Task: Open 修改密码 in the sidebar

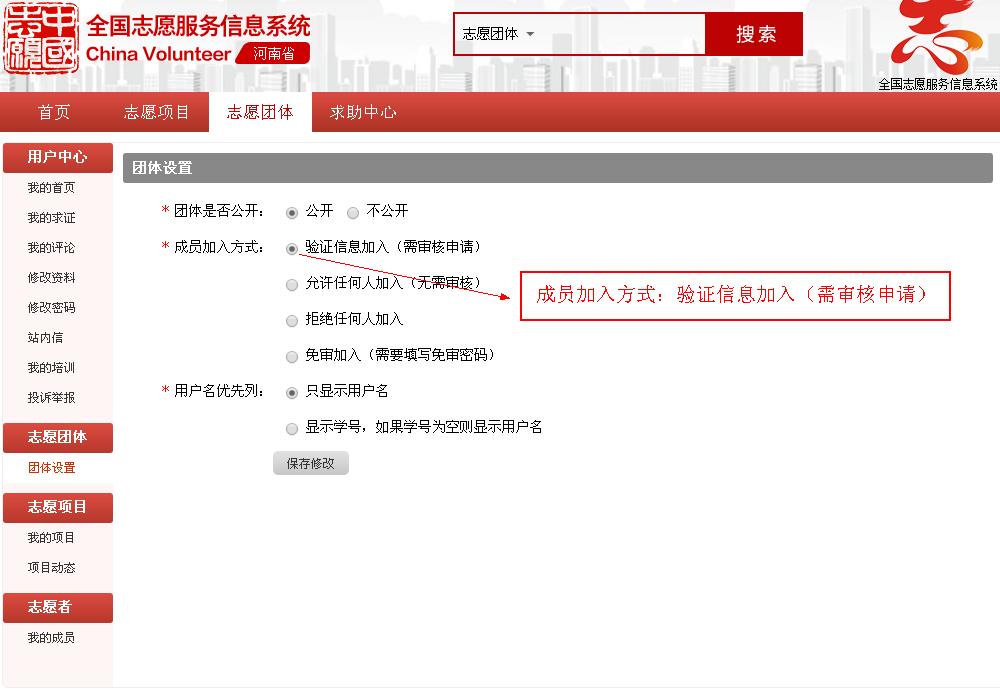Action: click(51, 308)
